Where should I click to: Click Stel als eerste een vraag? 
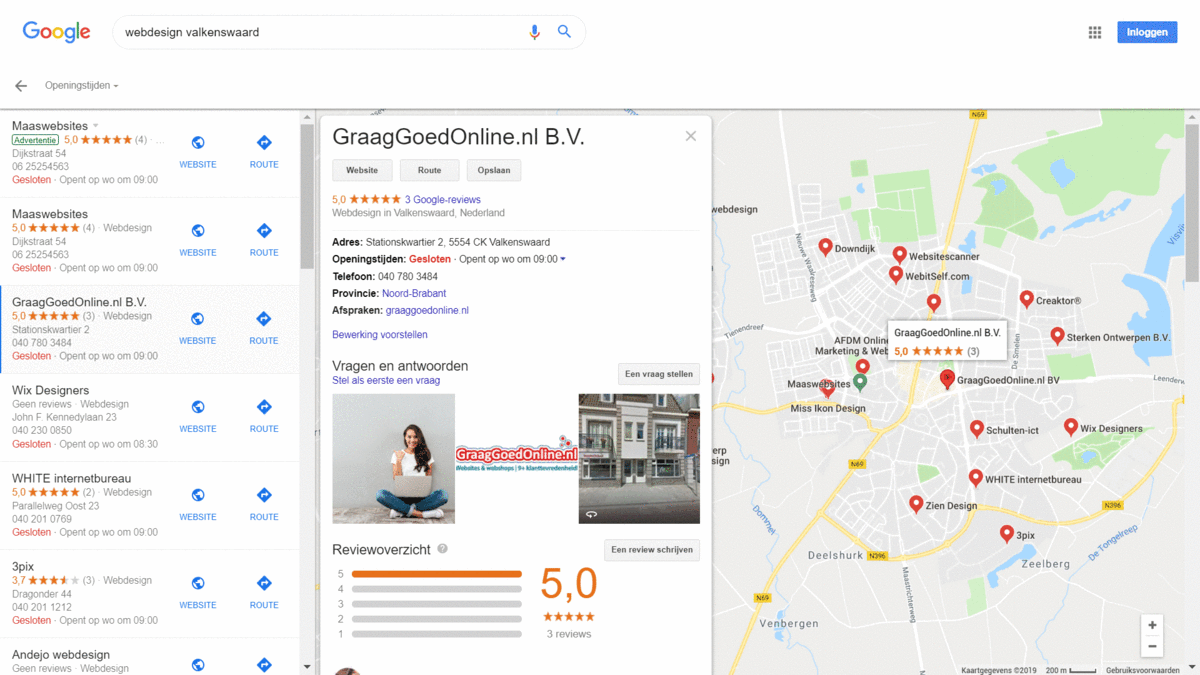point(386,381)
